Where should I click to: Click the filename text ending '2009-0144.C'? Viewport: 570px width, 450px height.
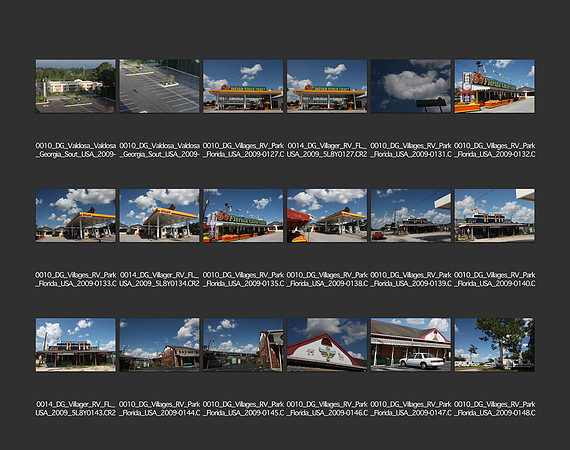[x=160, y=409]
